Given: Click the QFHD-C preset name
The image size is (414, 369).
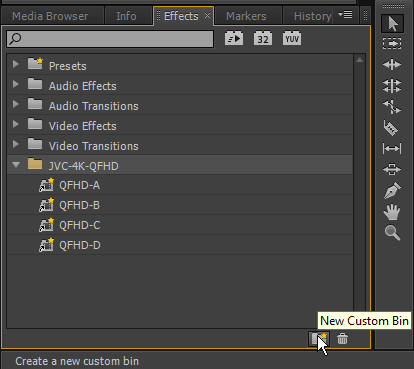Looking at the screenshot, I should [80, 225].
